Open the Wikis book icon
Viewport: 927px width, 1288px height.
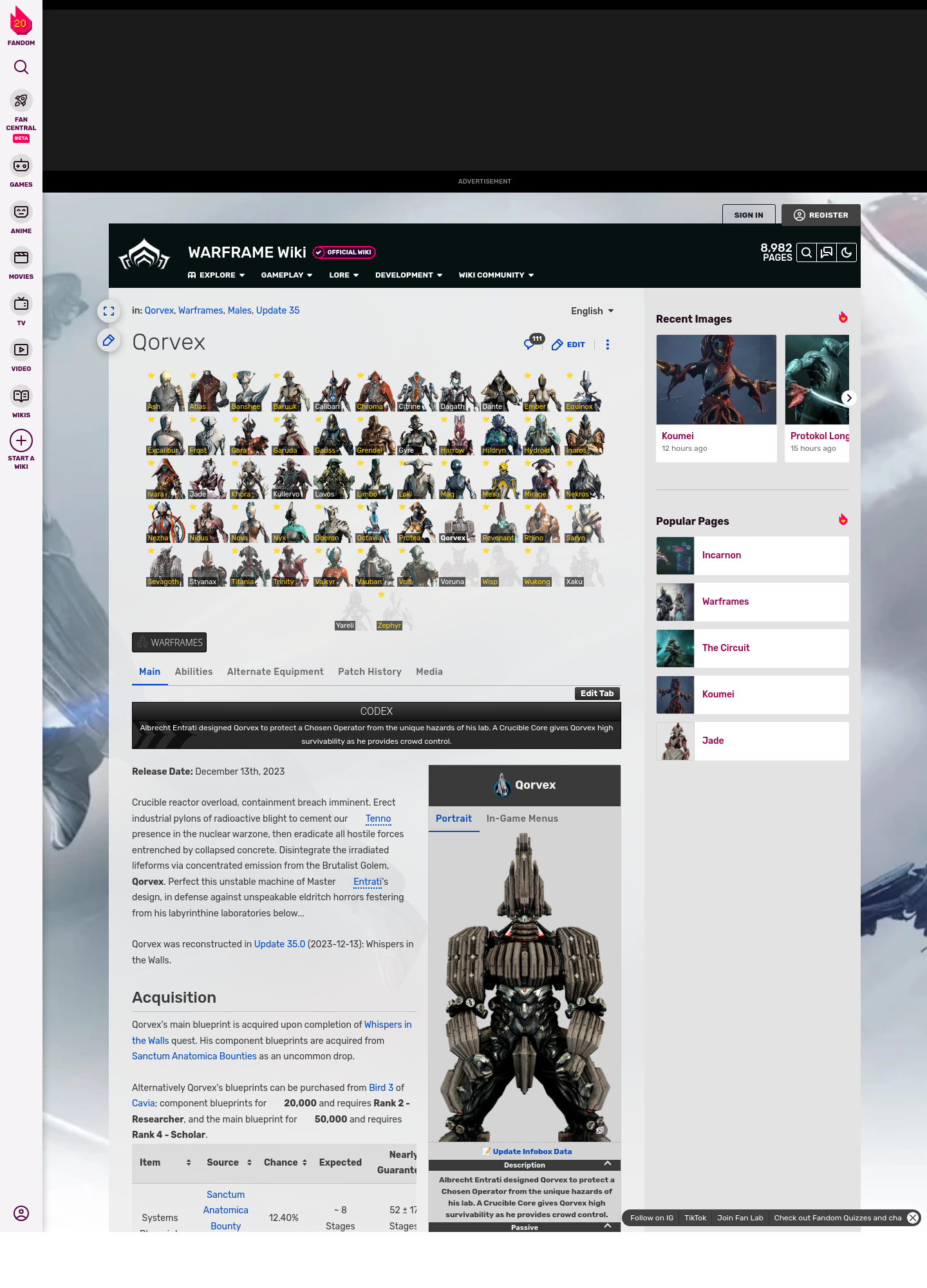pyautogui.click(x=21, y=395)
